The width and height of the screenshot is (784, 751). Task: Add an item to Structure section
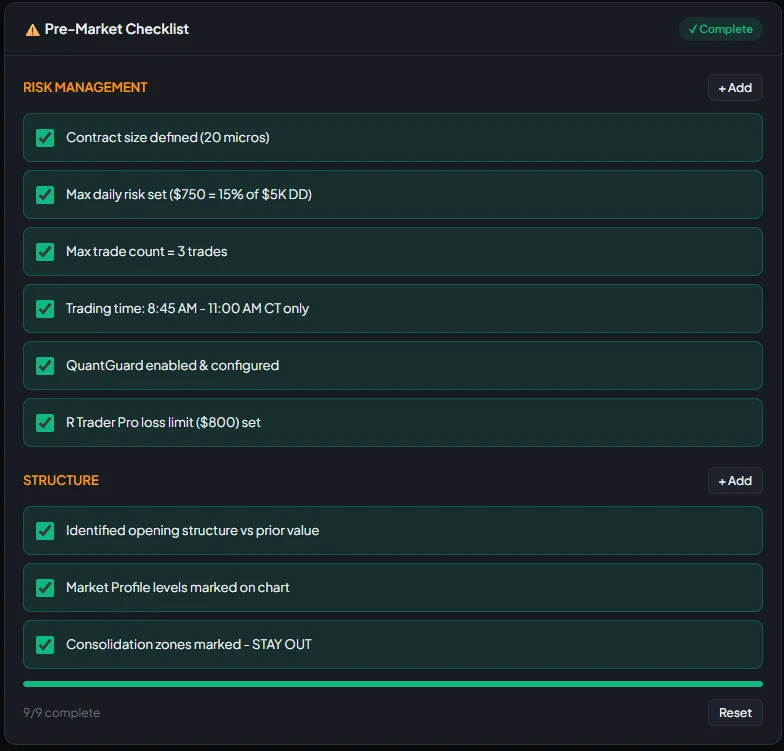click(x=735, y=481)
